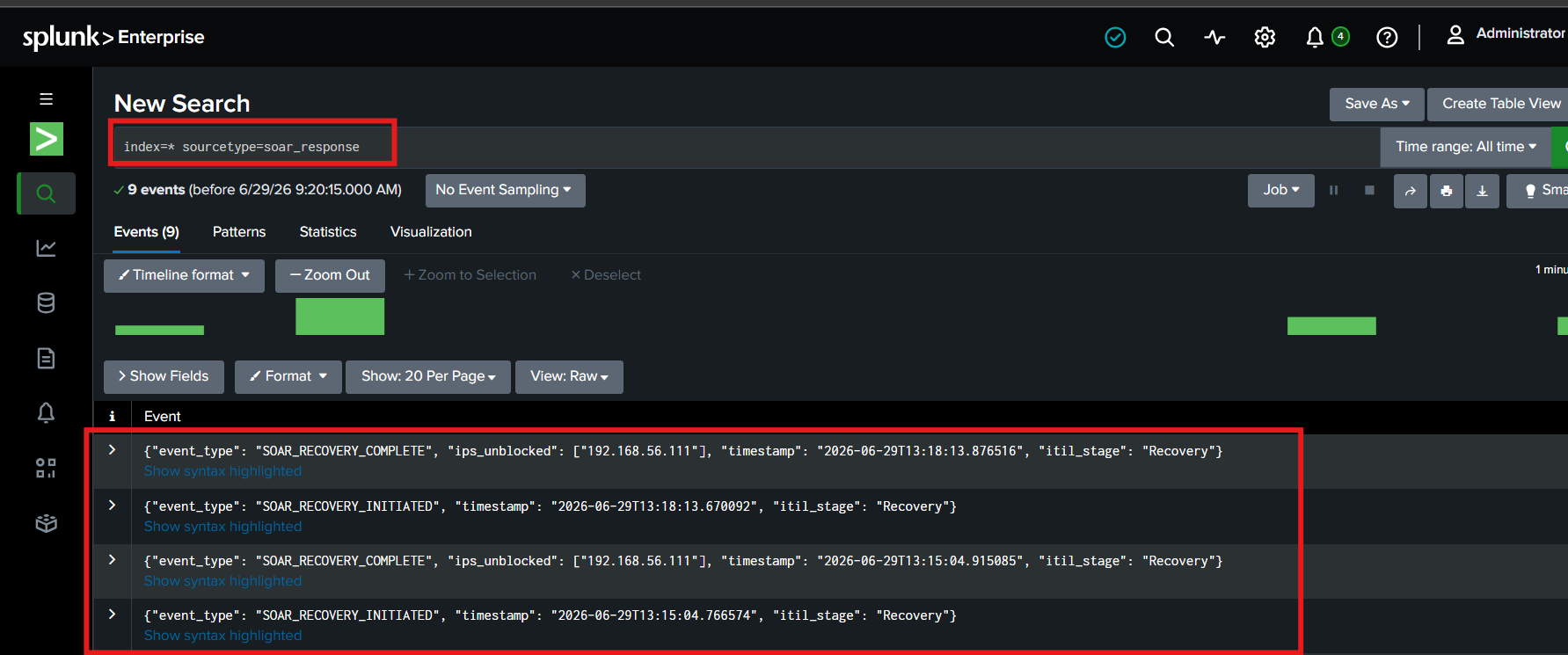Image resolution: width=1568 pixels, height=655 pixels.
Task: Switch to the Patterns tab
Action: 239,232
